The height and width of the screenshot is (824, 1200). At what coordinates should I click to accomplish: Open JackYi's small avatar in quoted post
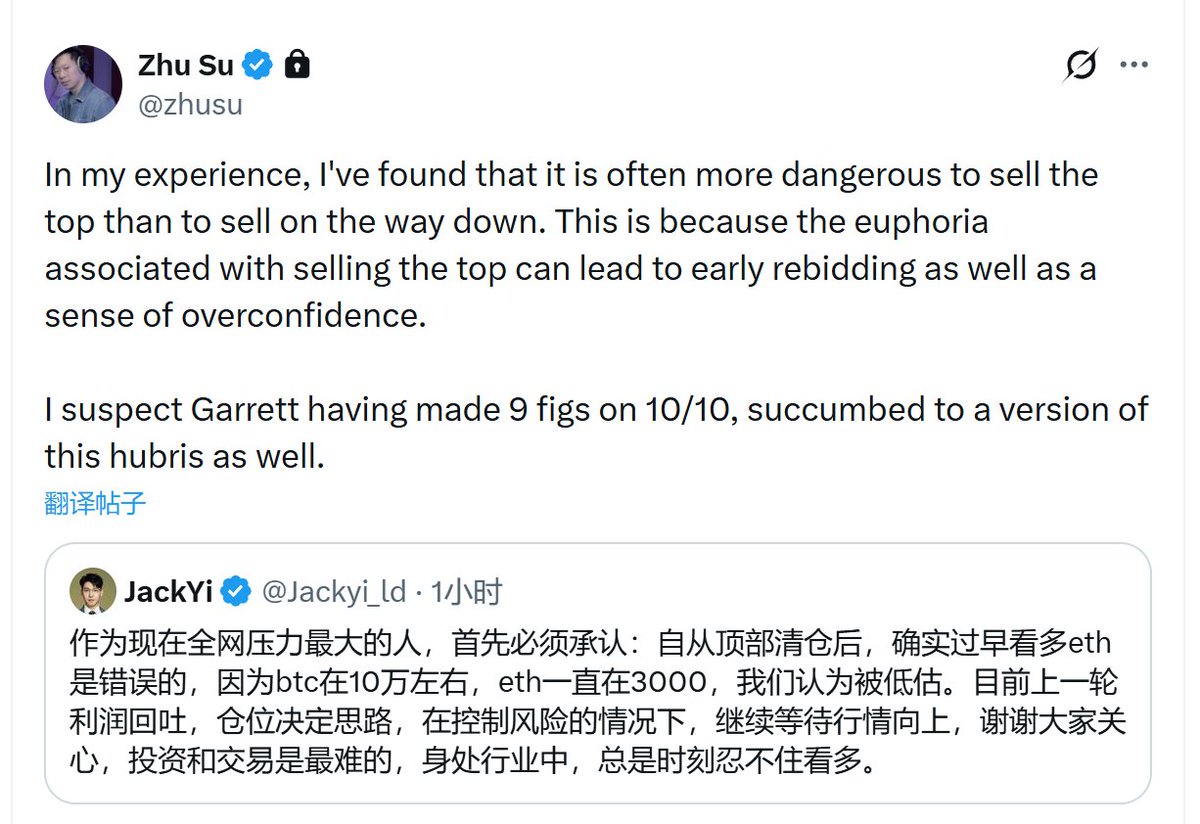pos(92,592)
